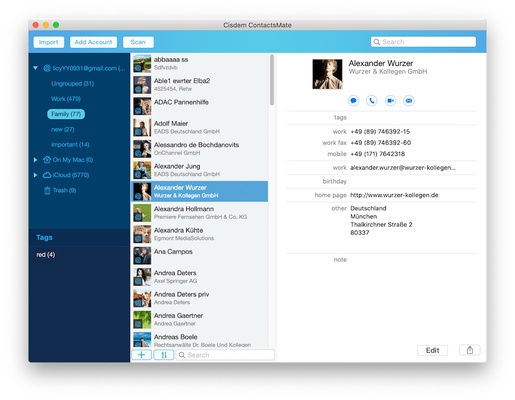This screenshot has width=515, height=400.
Task: Select the important (14) group
Action: 70,145
